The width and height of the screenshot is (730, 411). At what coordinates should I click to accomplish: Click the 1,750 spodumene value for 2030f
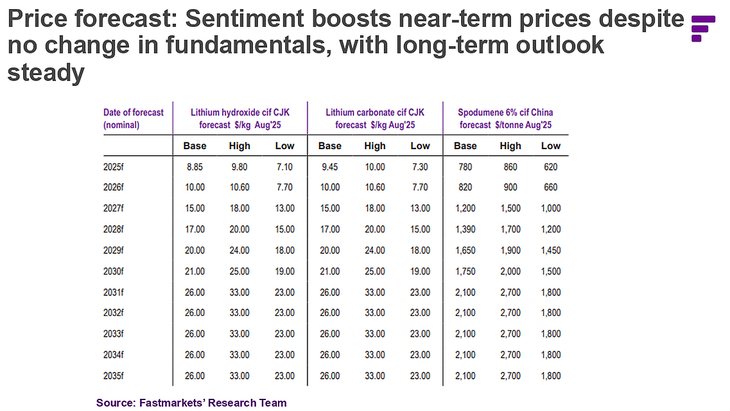(x=464, y=270)
